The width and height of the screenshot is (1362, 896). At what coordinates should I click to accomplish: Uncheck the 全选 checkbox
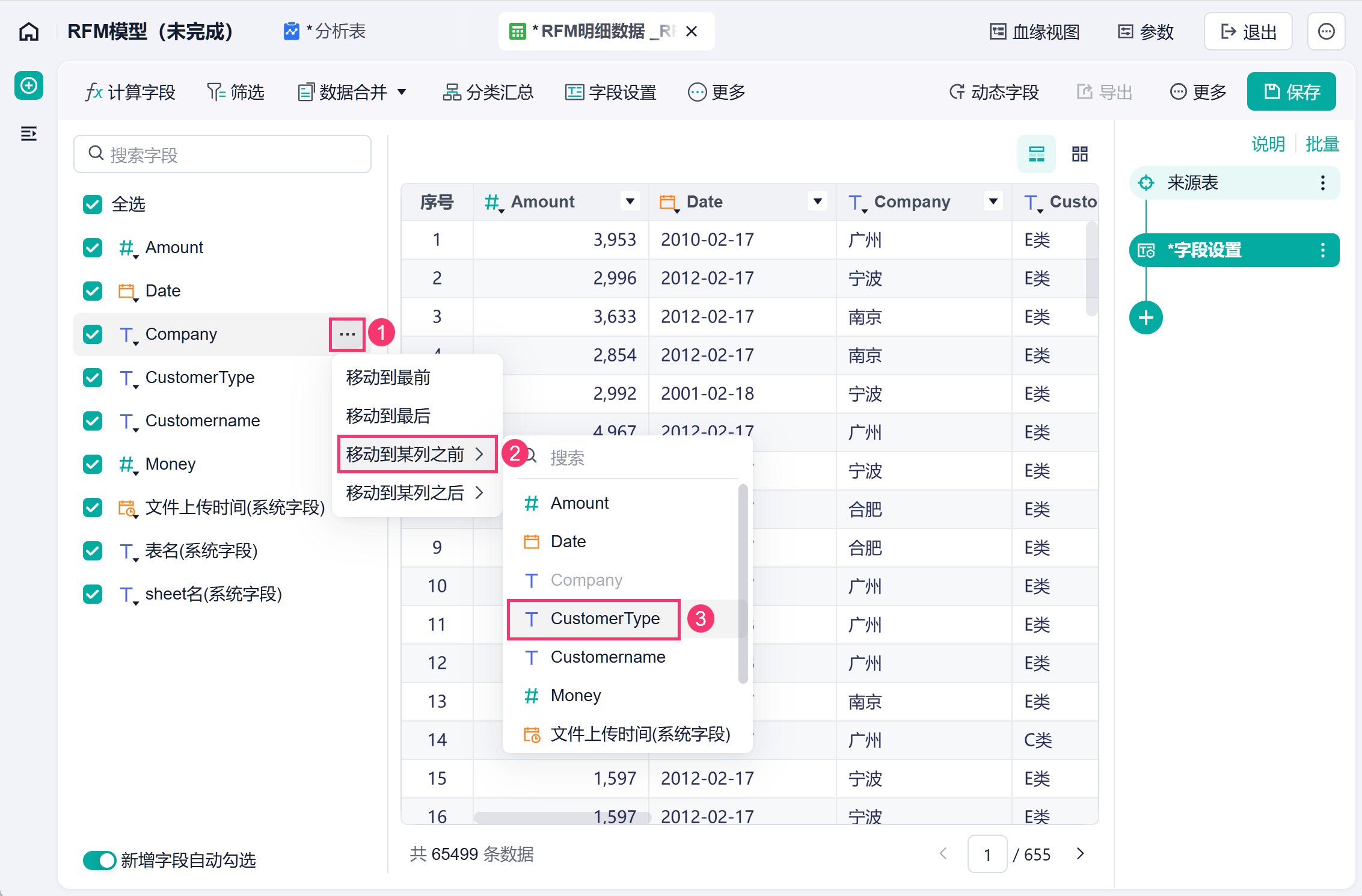pos(93,204)
